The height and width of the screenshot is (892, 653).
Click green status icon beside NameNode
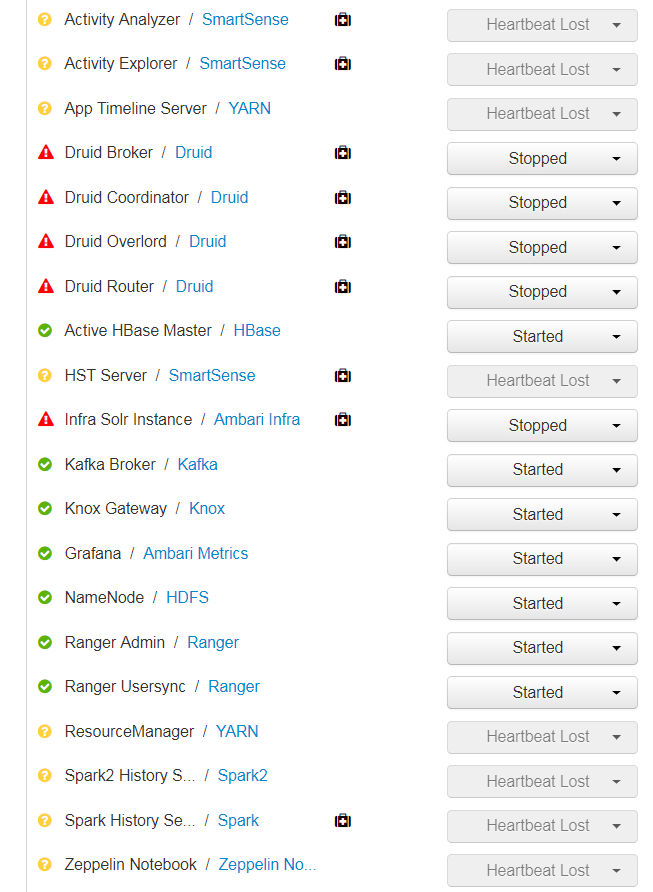pyautogui.click(x=45, y=598)
